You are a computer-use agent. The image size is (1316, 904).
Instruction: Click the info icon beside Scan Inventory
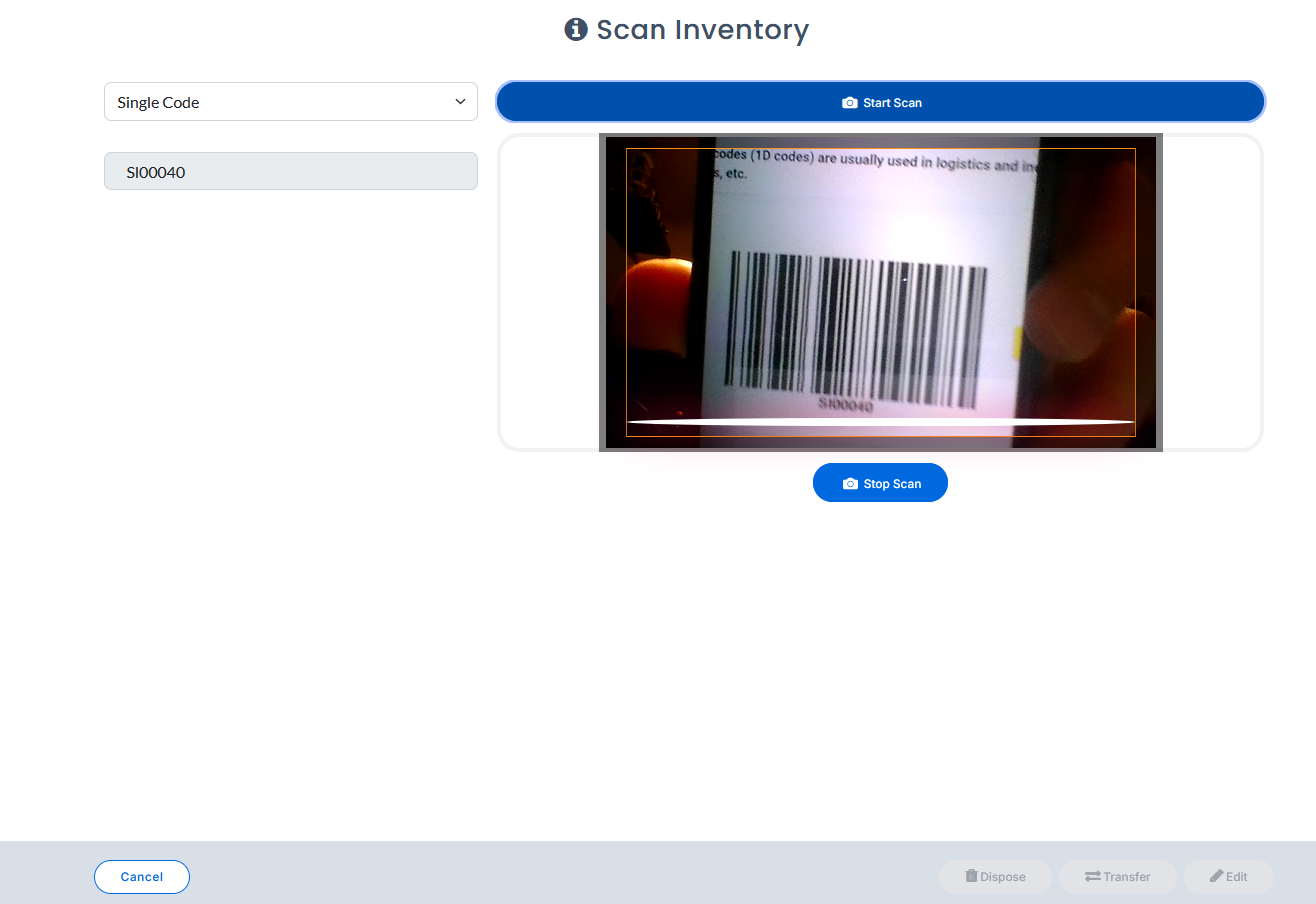(576, 29)
